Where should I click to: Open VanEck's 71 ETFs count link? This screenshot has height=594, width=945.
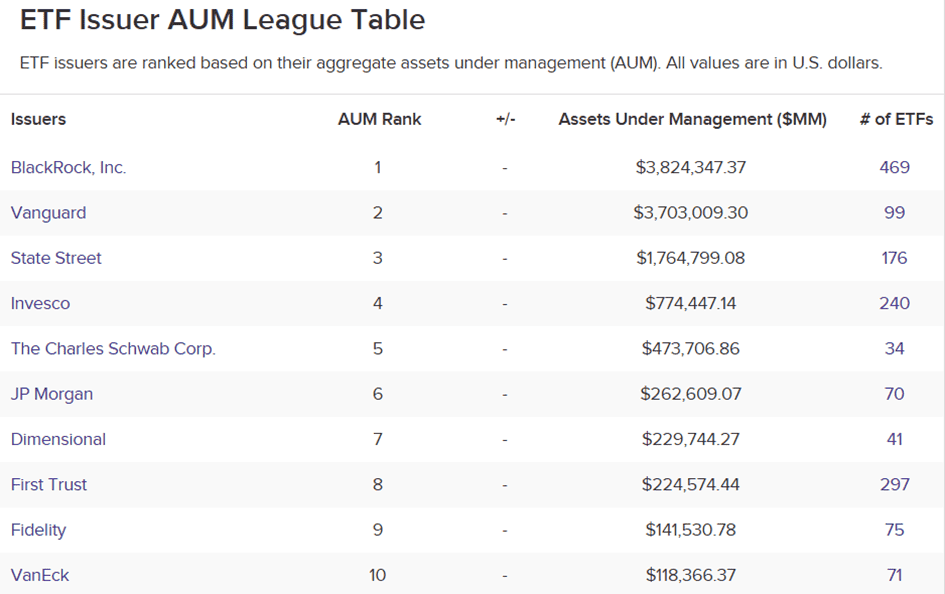coord(894,575)
